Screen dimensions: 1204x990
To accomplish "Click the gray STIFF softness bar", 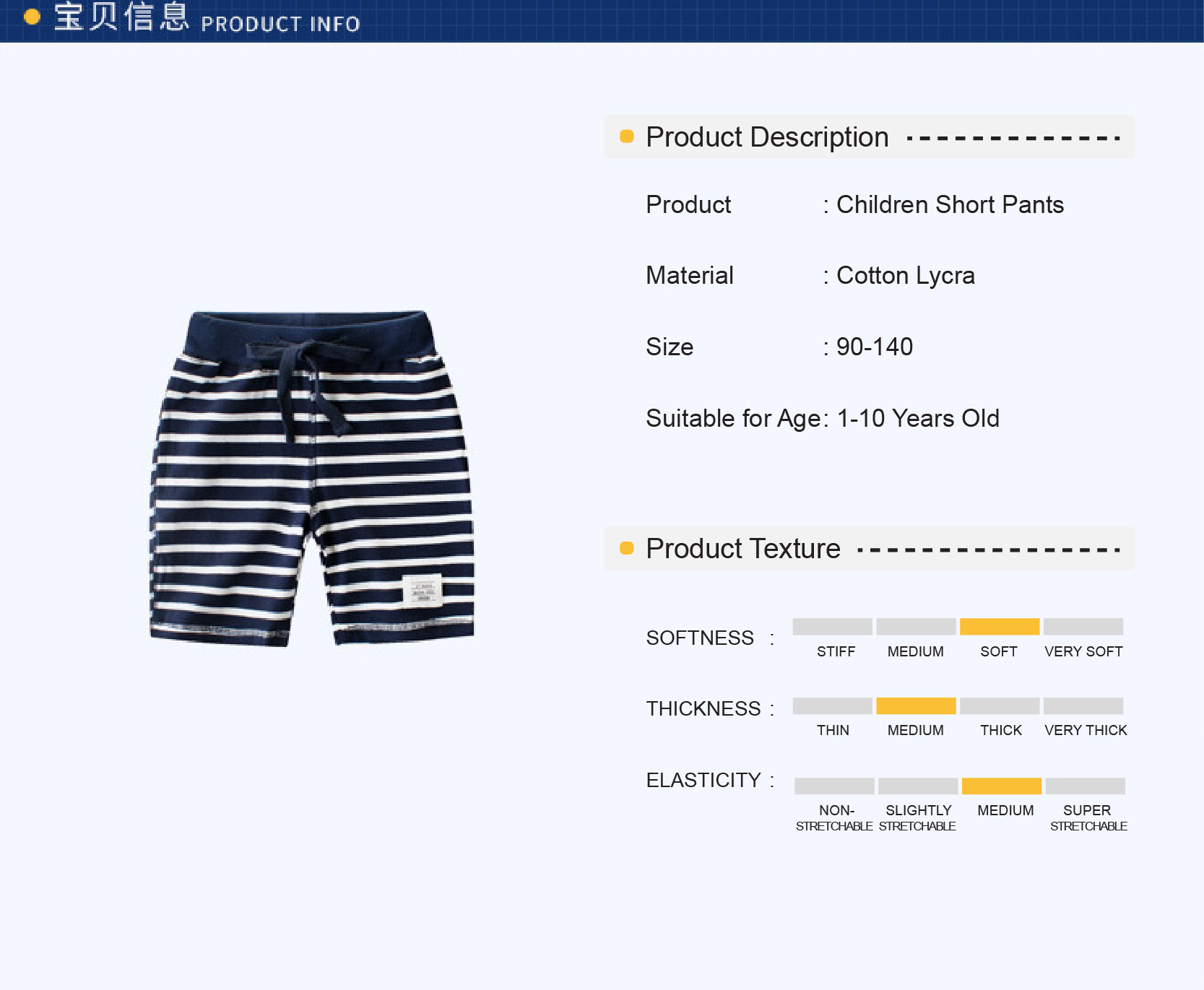I will [832, 626].
